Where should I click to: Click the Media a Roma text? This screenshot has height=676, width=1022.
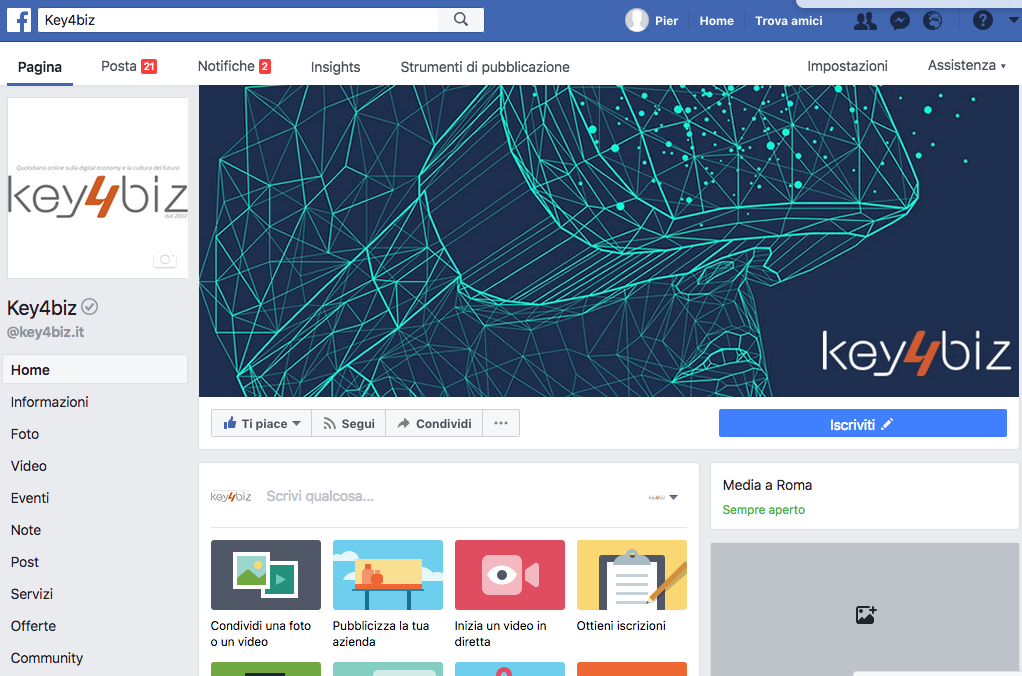coord(767,485)
